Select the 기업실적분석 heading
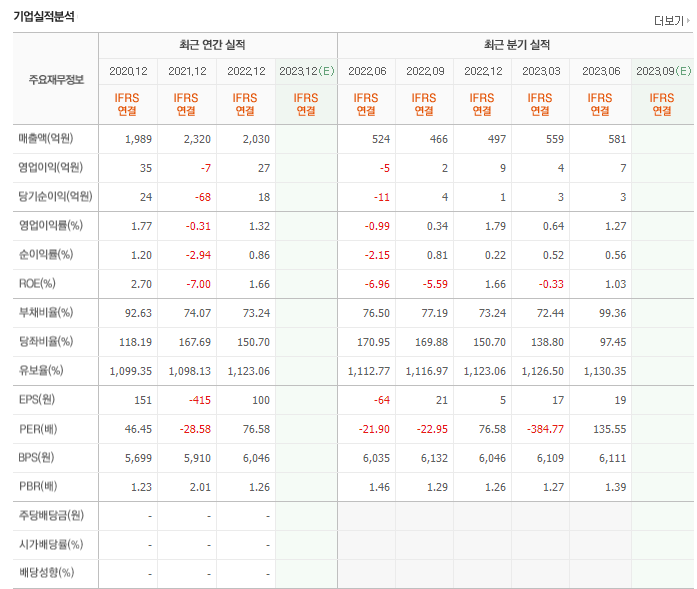Image resolution: width=697 pixels, height=589 pixels. (44, 16)
